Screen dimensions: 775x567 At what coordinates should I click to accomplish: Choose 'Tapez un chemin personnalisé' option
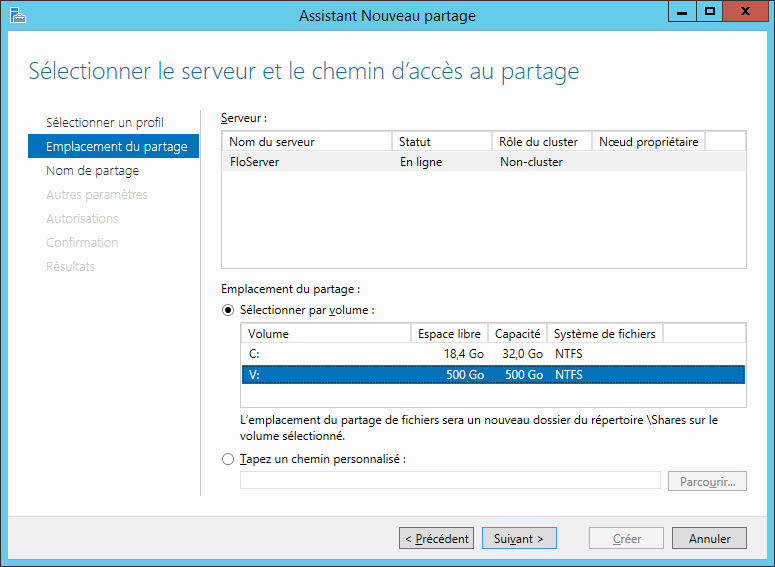(227, 459)
